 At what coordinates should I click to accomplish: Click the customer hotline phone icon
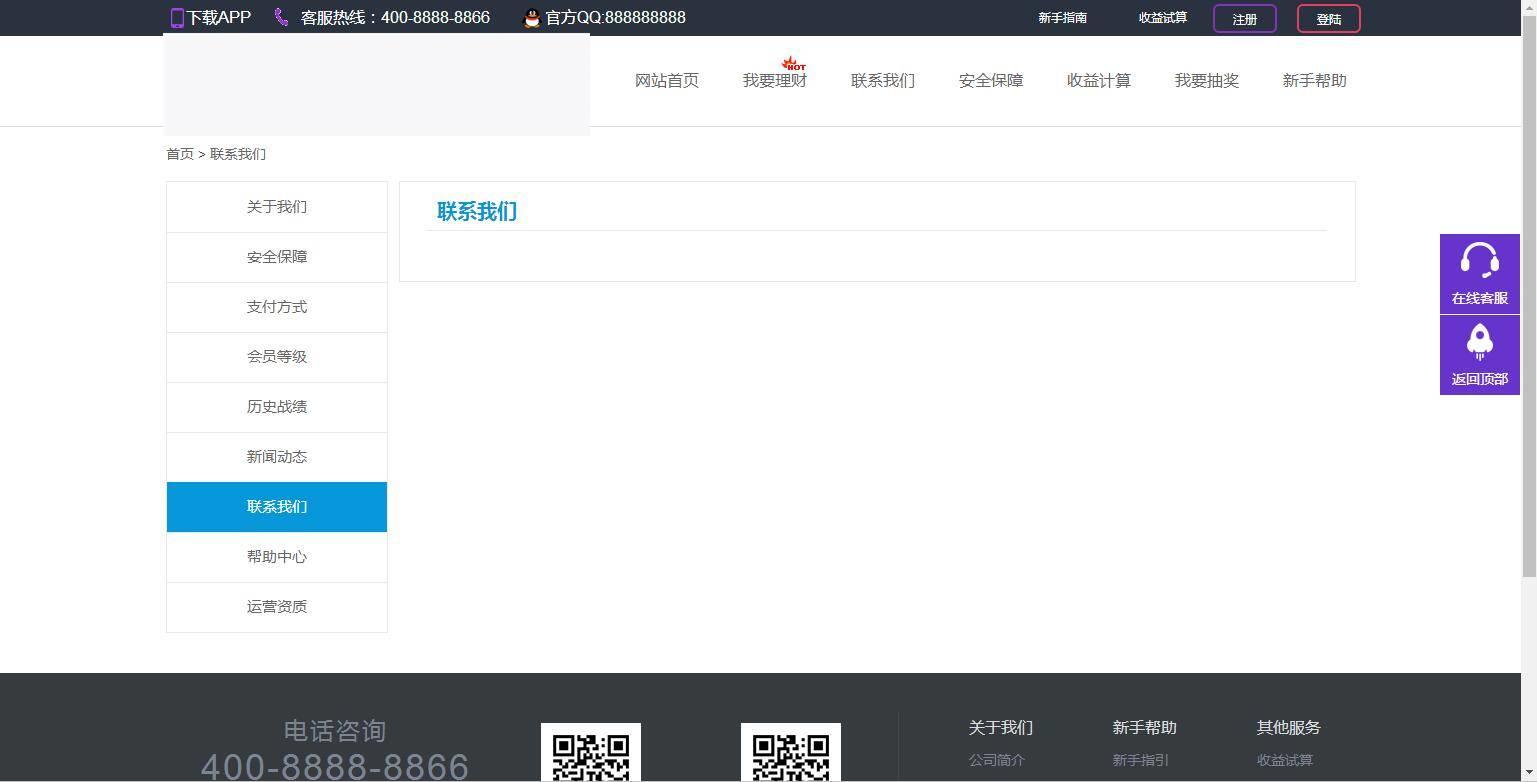[279, 17]
